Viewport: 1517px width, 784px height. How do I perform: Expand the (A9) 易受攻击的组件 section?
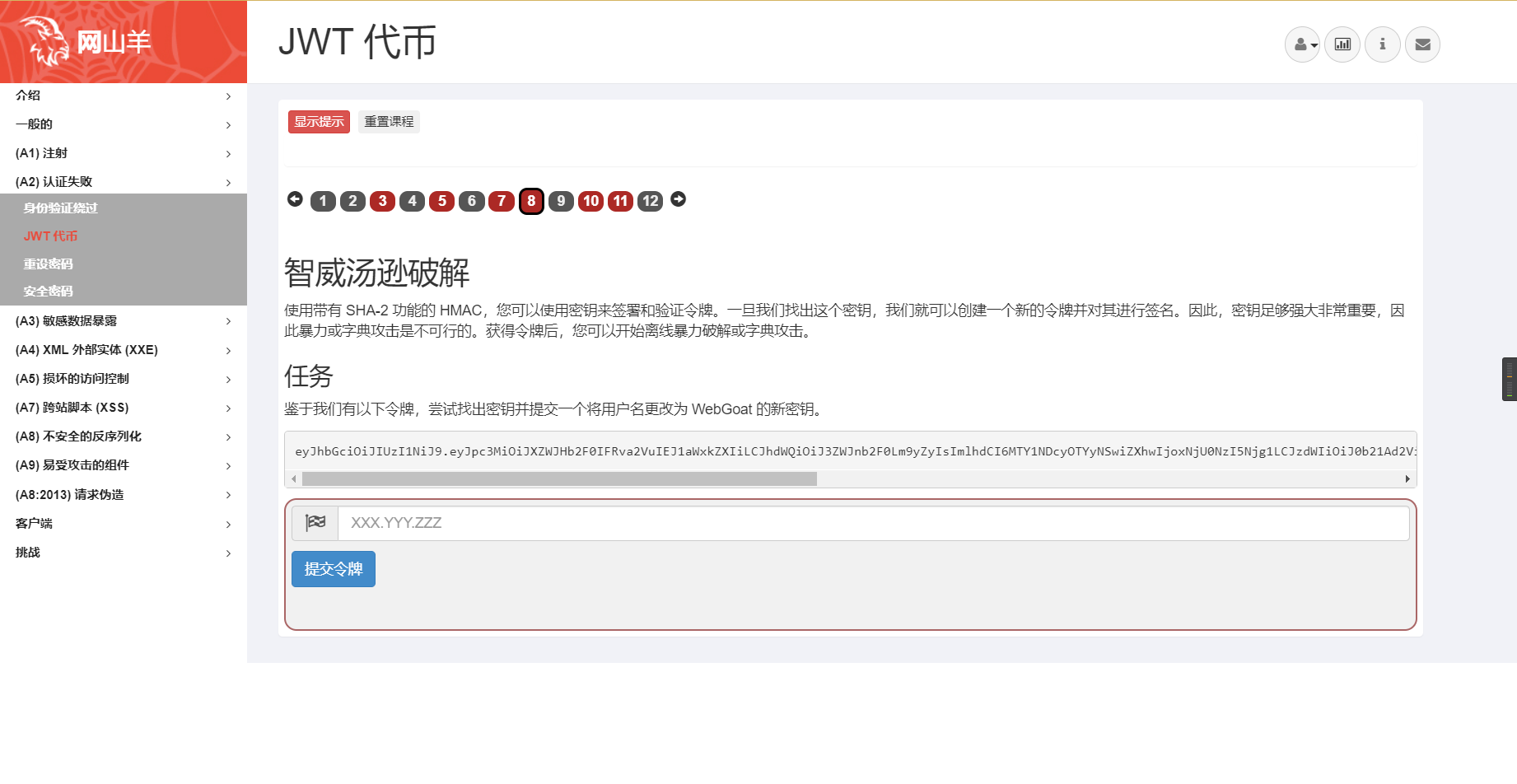124,465
